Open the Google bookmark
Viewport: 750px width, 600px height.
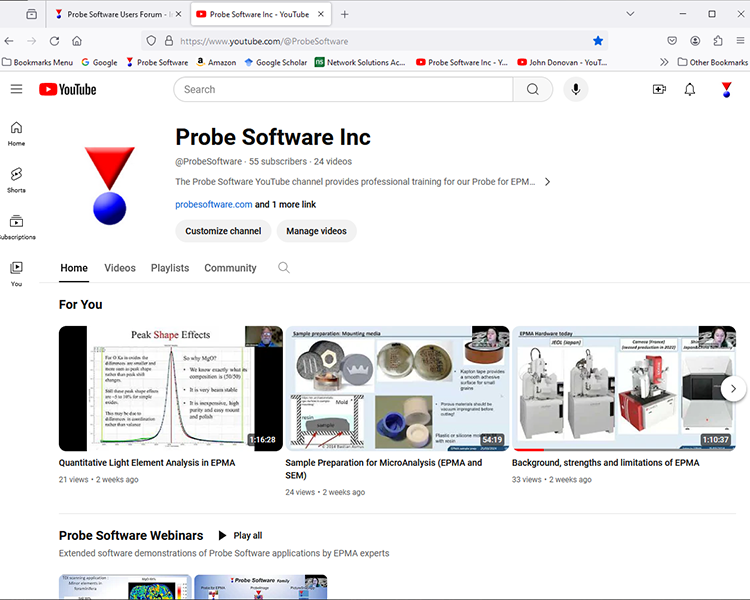click(x=99, y=62)
